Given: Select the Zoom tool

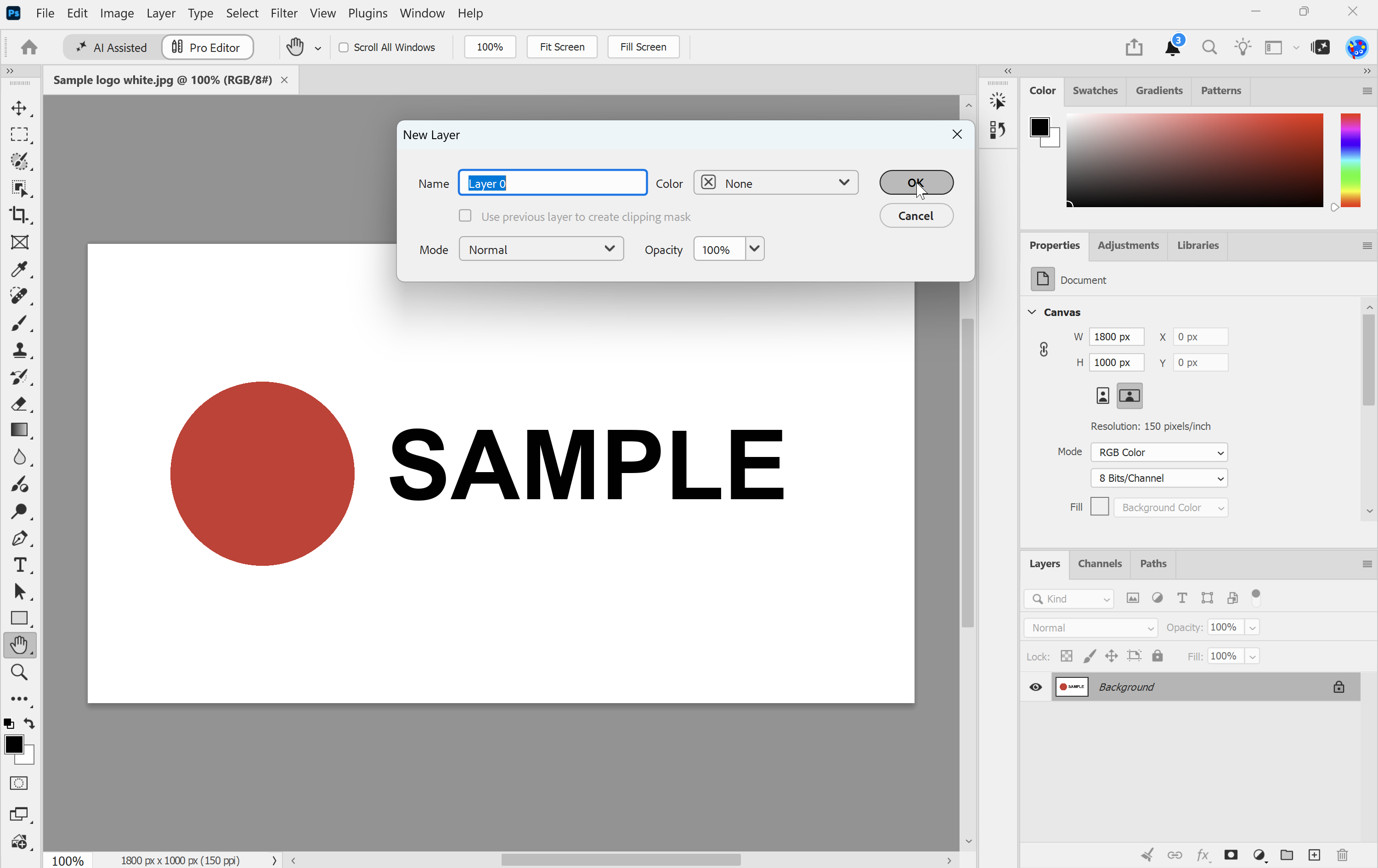Looking at the screenshot, I should 19,672.
